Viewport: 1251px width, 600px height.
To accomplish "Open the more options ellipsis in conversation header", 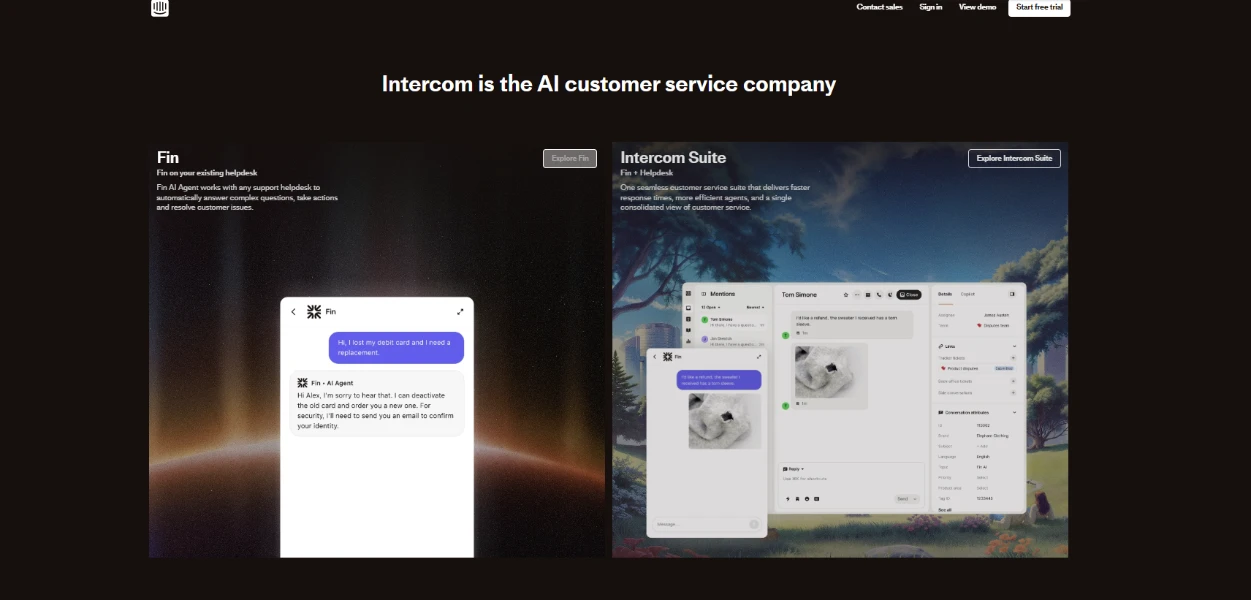I will (857, 294).
